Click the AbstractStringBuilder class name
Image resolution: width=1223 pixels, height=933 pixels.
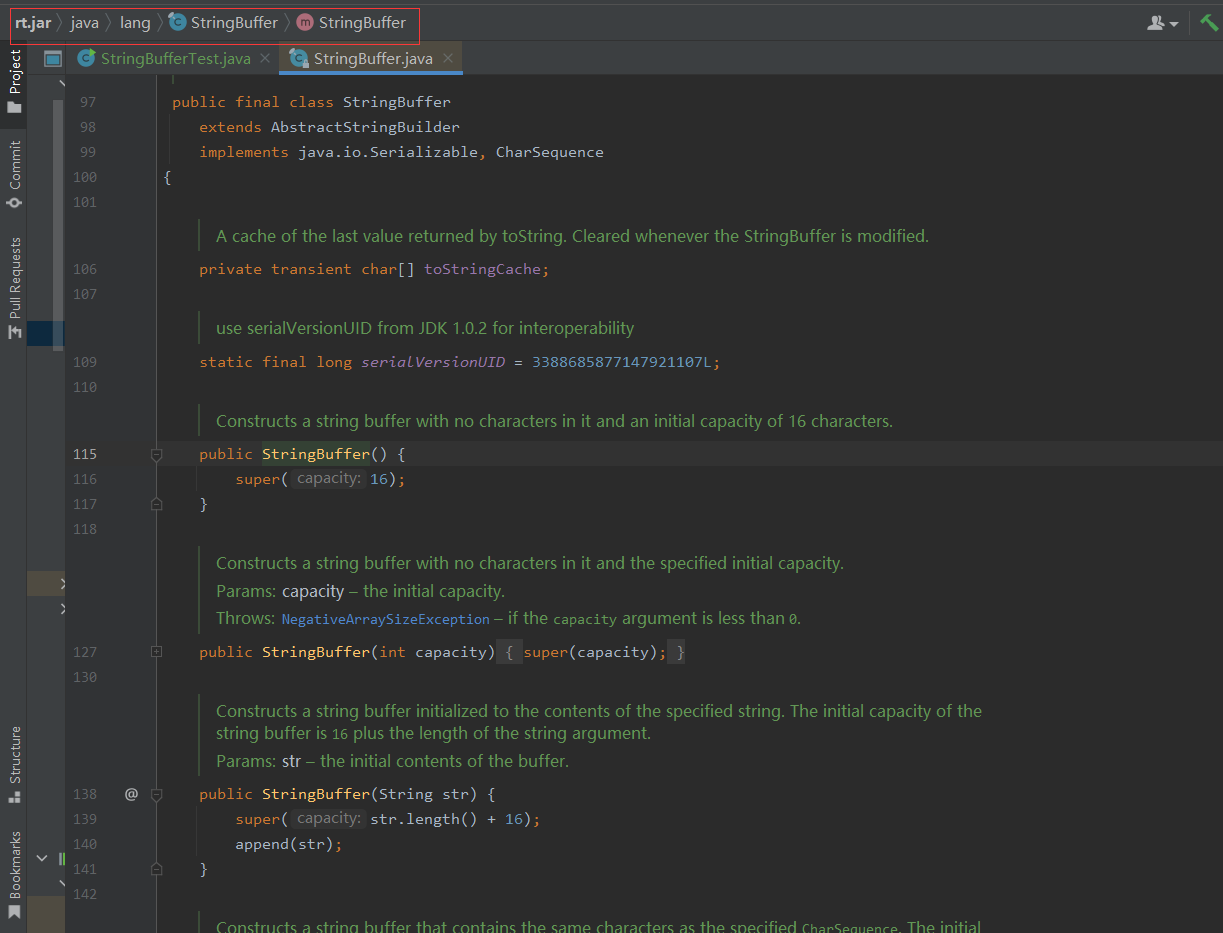pyautogui.click(x=365, y=127)
